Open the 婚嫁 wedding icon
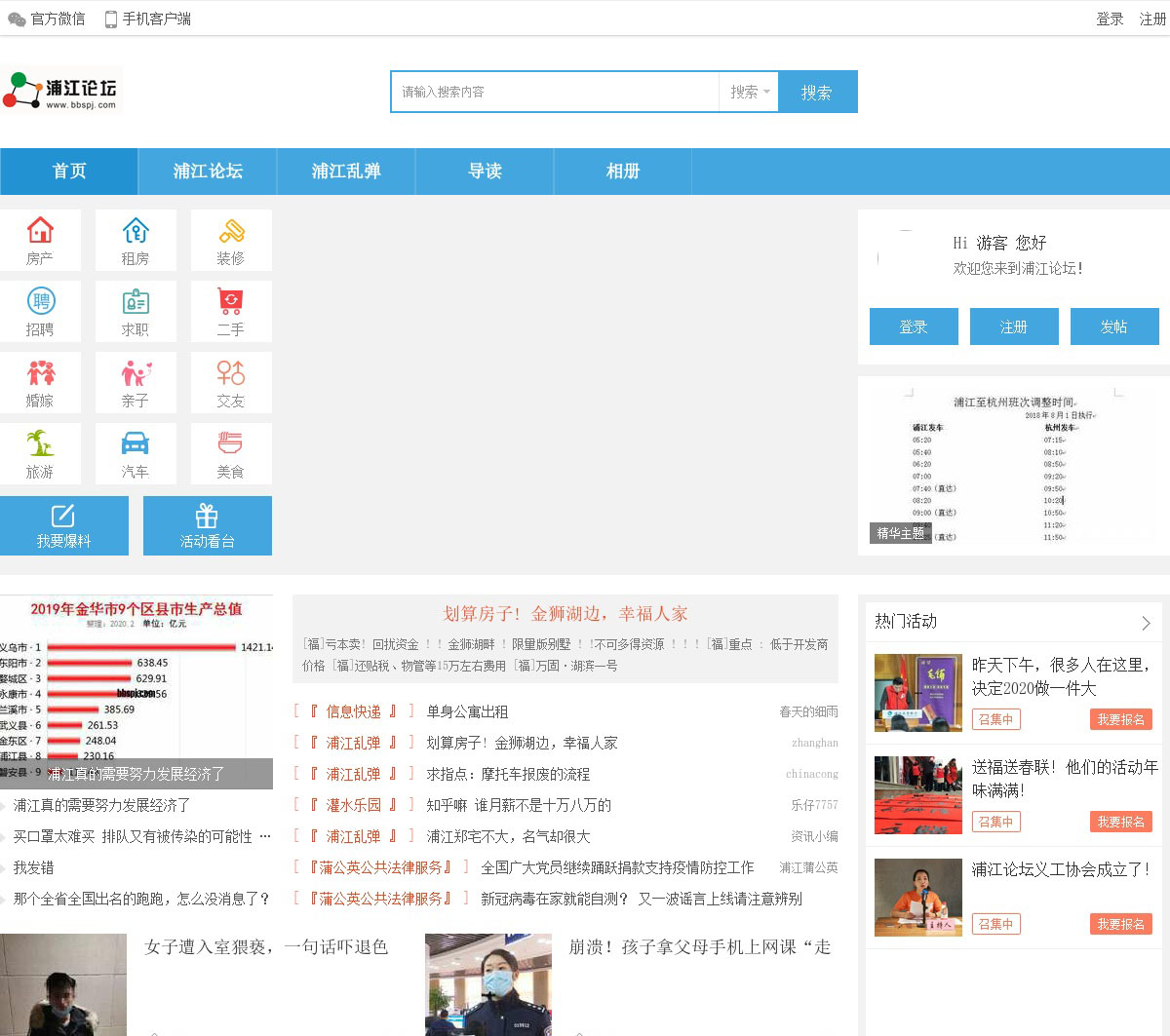The height and width of the screenshot is (1036, 1170). (40, 373)
